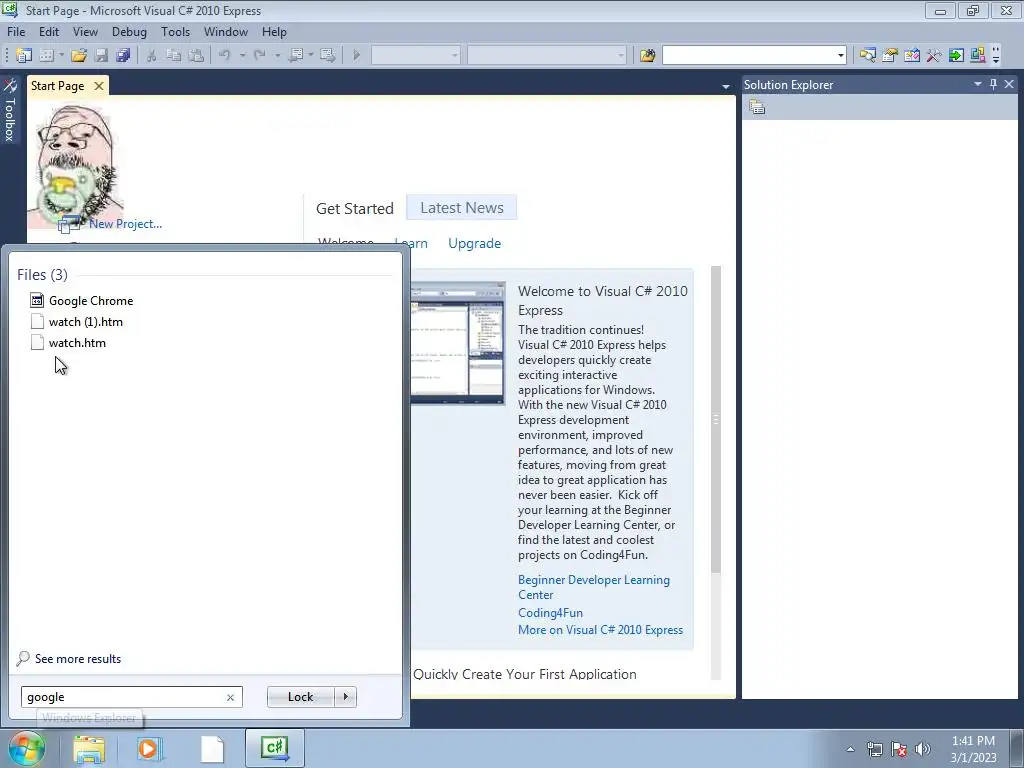The height and width of the screenshot is (768, 1024).
Task: Click the Cut scissors icon
Action: pos(151,56)
